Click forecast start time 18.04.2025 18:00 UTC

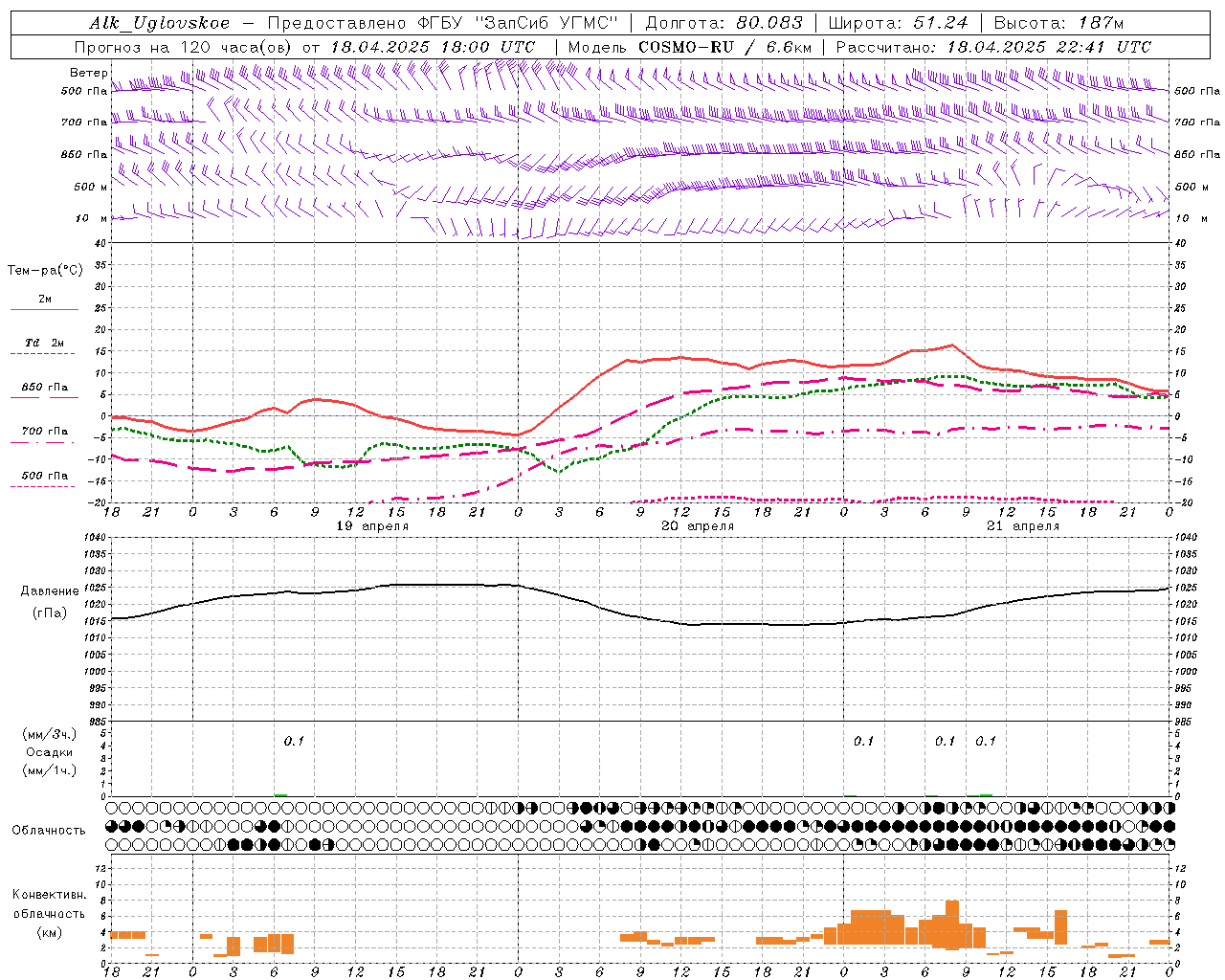pos(433,47)
